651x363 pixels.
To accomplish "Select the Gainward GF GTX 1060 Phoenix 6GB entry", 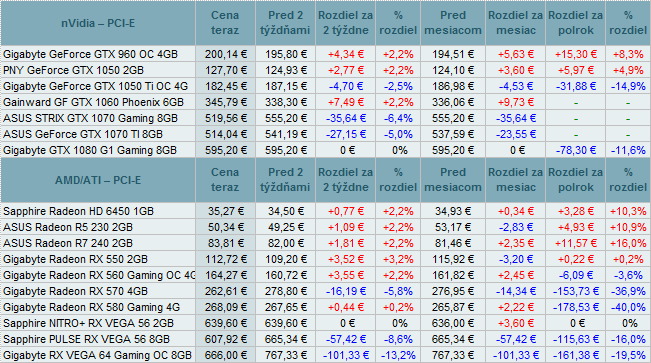I will click(x=93, y=102).
